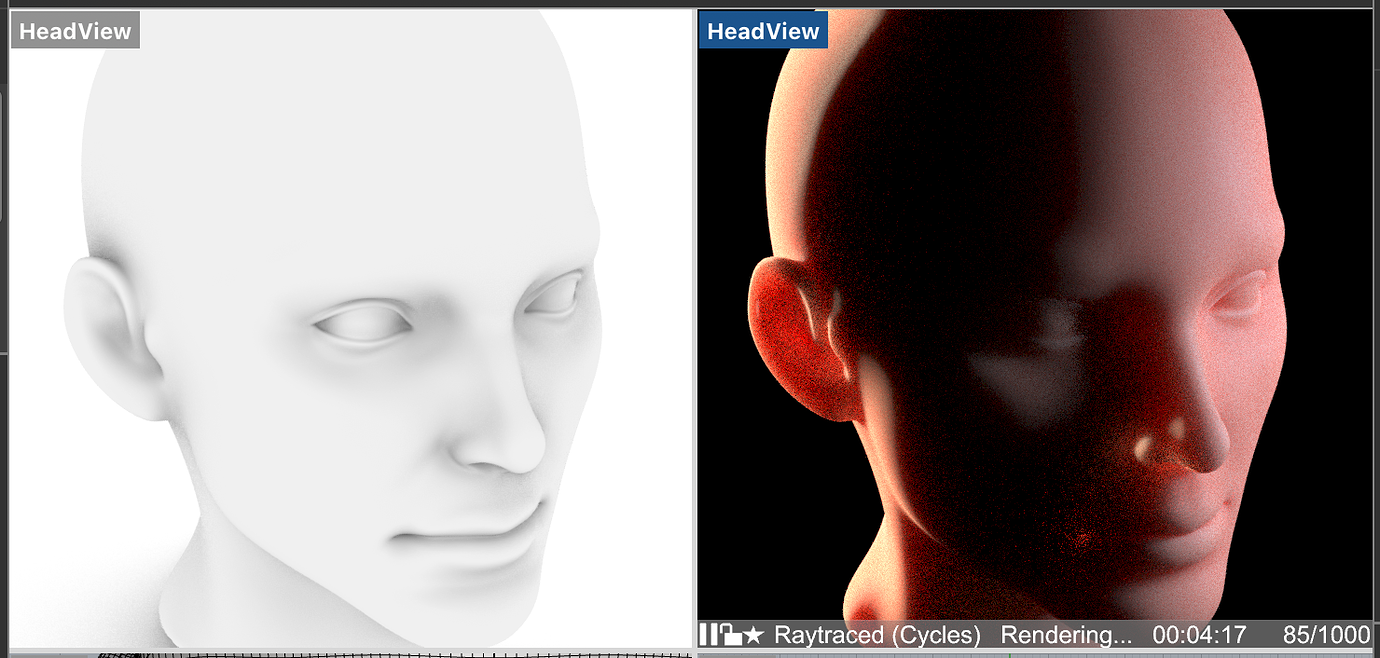Click the Raytraced (Cycles) display mode label

[x=878, y=634]
